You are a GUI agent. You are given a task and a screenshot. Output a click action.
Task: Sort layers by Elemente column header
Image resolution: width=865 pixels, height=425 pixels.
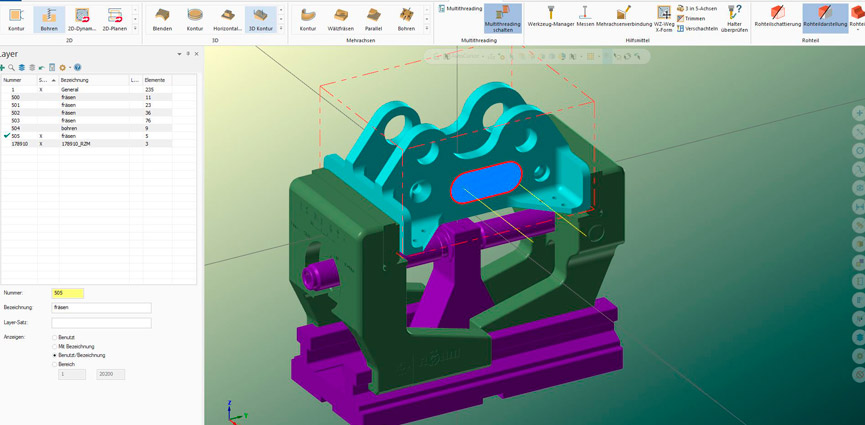point(155,80)
